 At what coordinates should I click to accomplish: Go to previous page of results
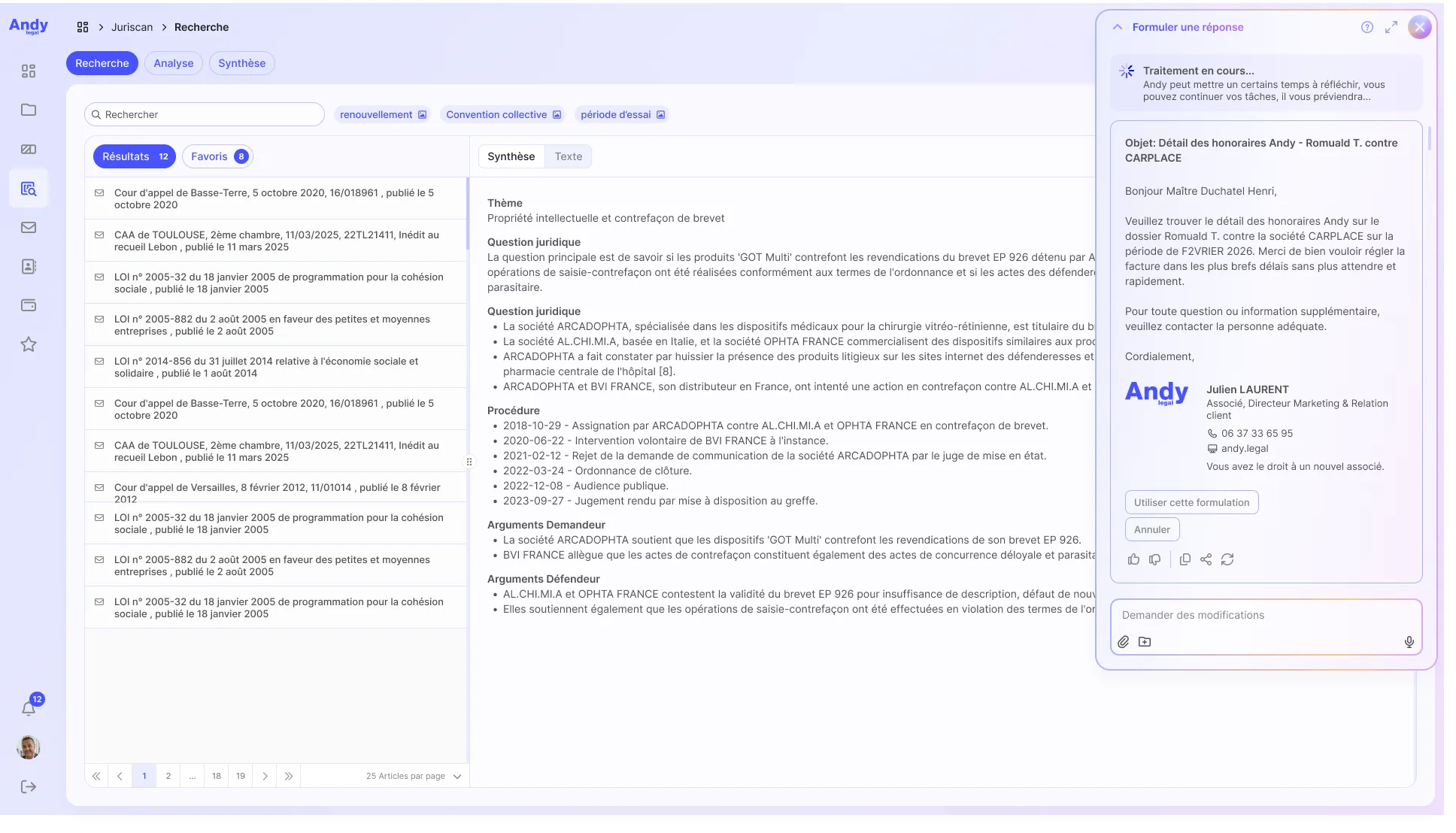pyautogui.click(x=120, y=776)
